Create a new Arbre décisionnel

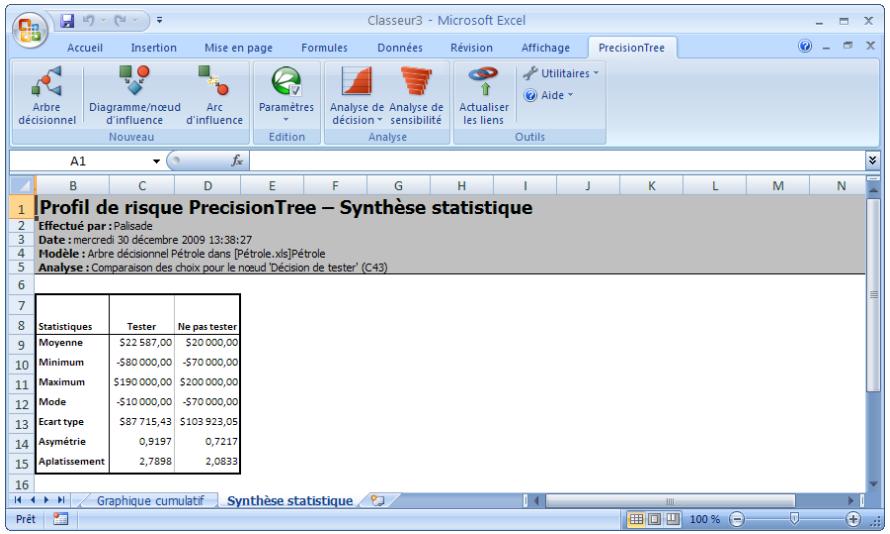coord(47,95)
